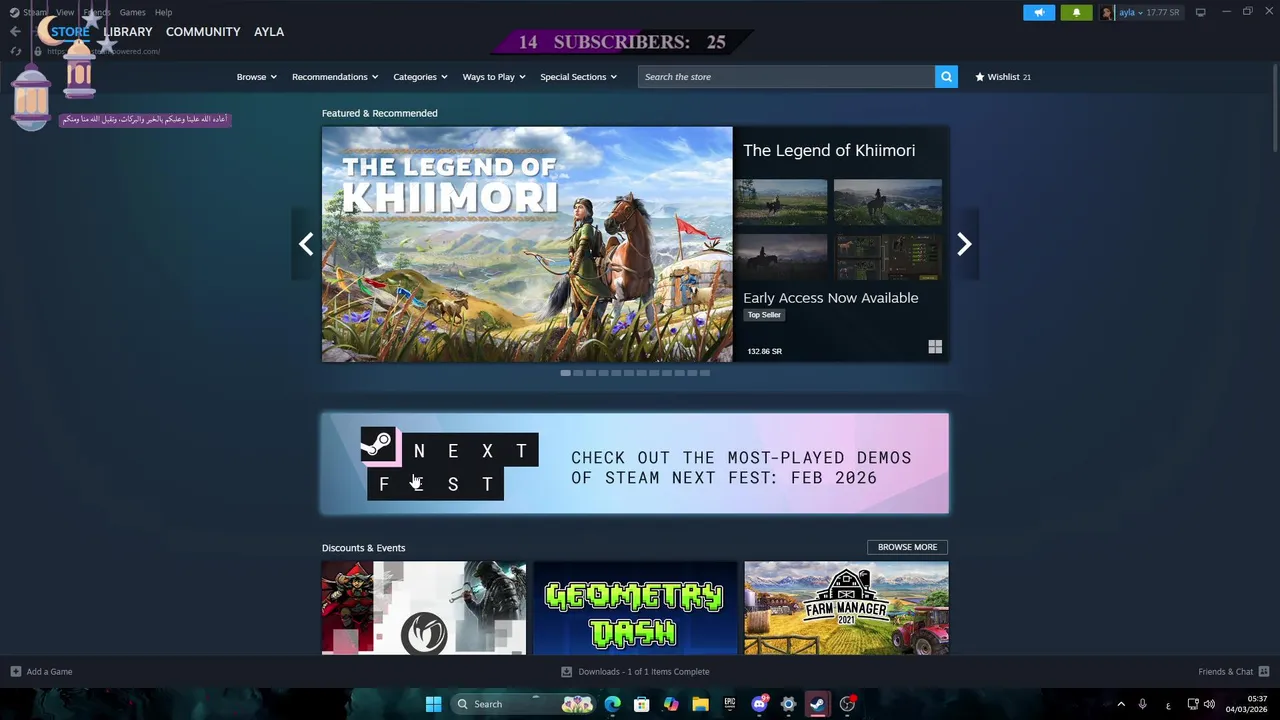The image size is (1280, 720).
Task: Click the Steam announcements megaphone icon
Action: tap(1039, 12)
